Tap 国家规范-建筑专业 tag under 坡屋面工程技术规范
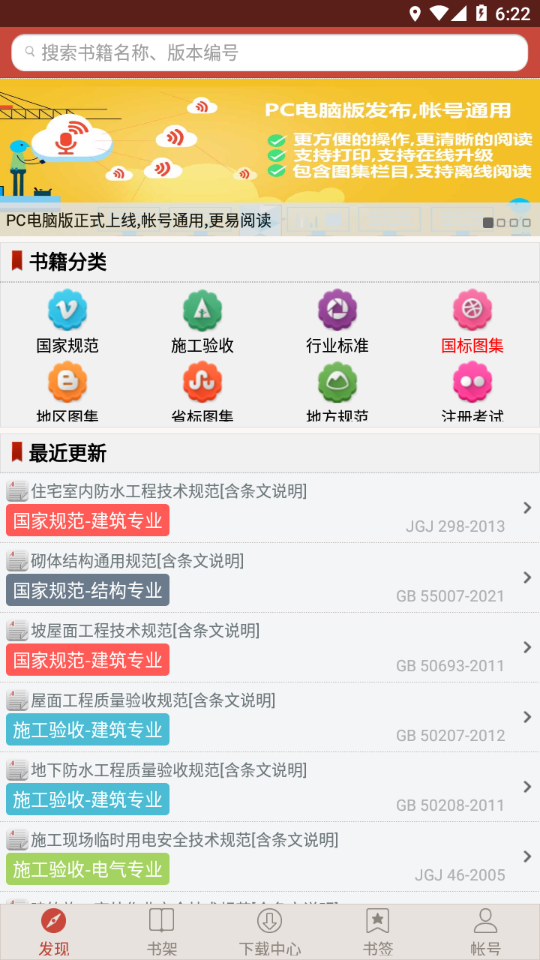The width and height of the screenshot is (540, 960). pyautogui.click(x=88, y=660)
